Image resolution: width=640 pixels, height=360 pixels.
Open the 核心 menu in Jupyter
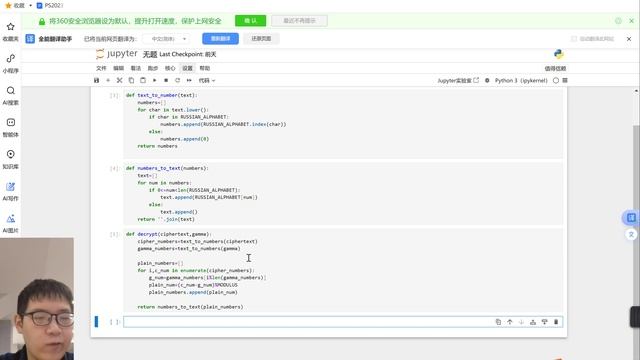(x=170, y=68)
